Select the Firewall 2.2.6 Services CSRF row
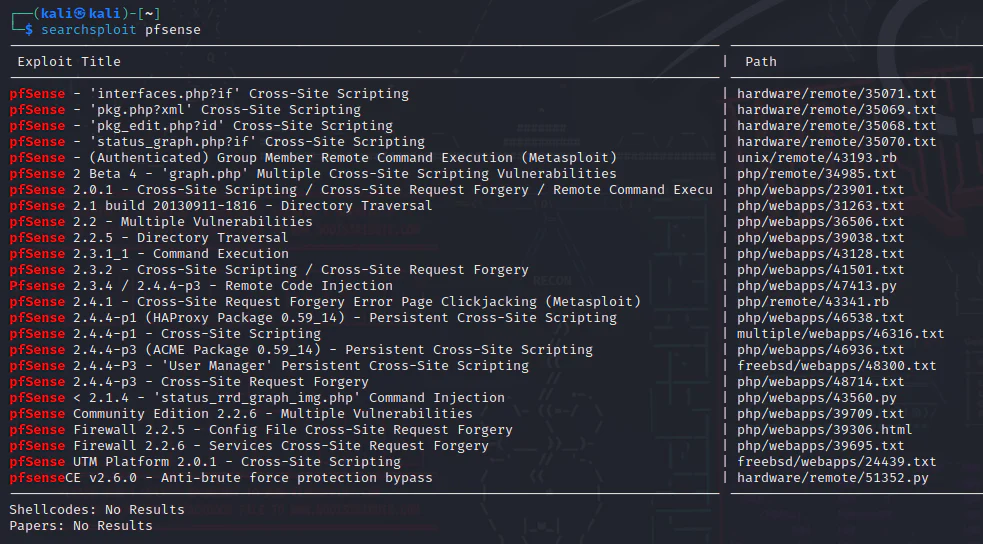 [249, 445]
